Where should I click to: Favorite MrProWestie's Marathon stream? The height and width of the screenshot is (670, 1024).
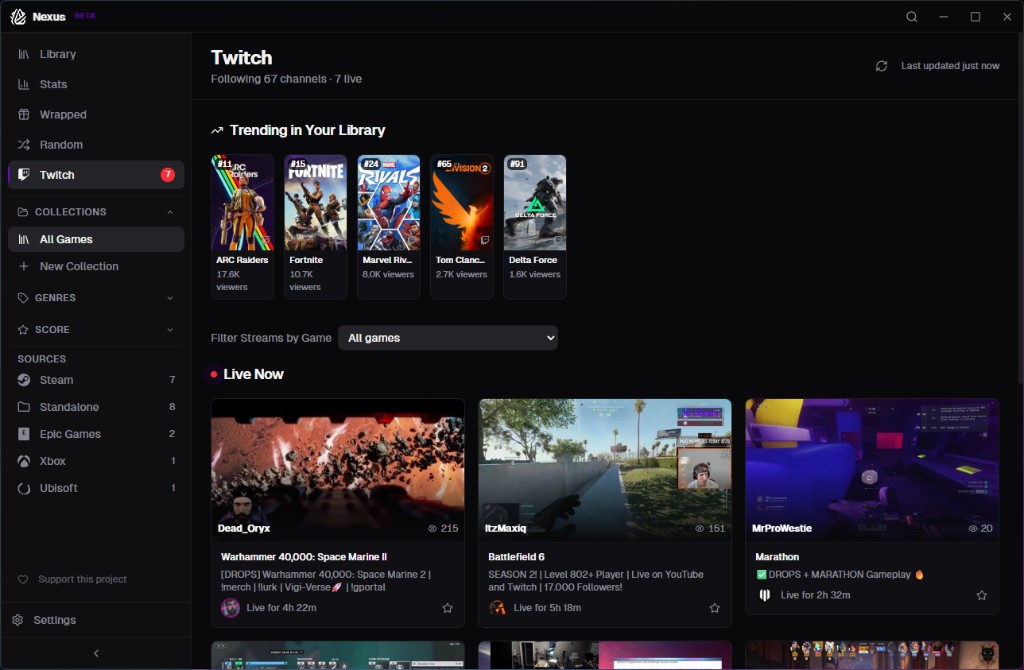[981, 594]
